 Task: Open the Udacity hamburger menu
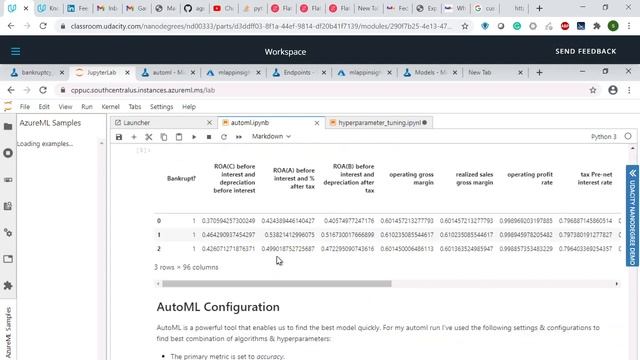[16, 51]
